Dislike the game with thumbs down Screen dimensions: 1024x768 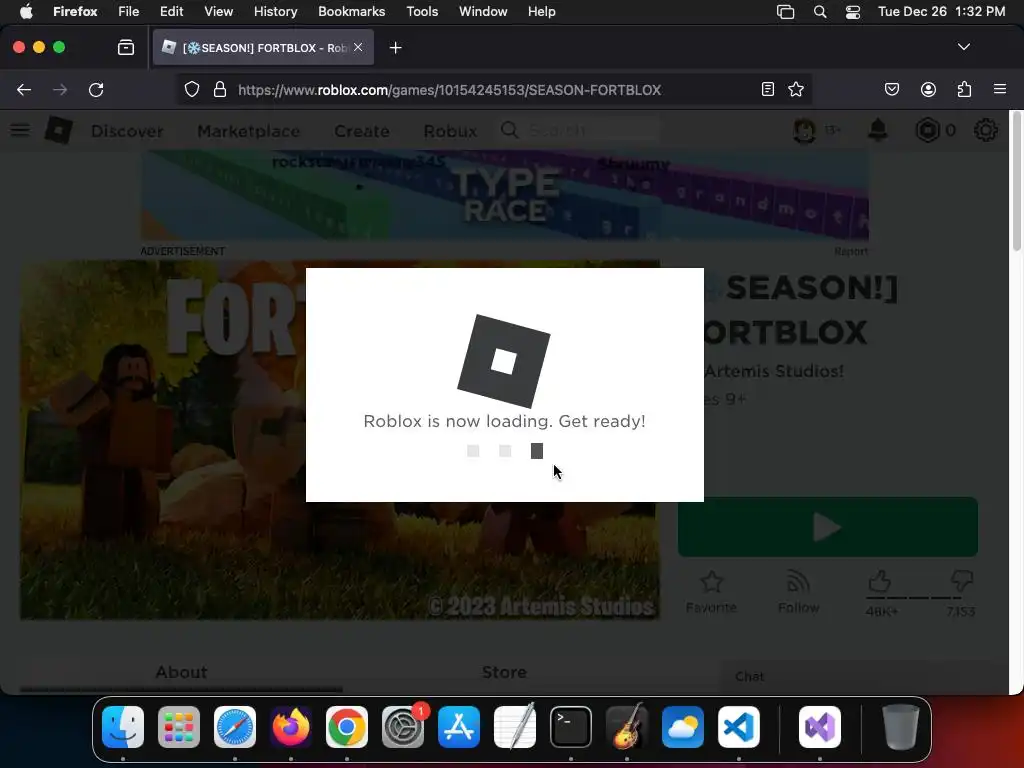click(962, 581)
